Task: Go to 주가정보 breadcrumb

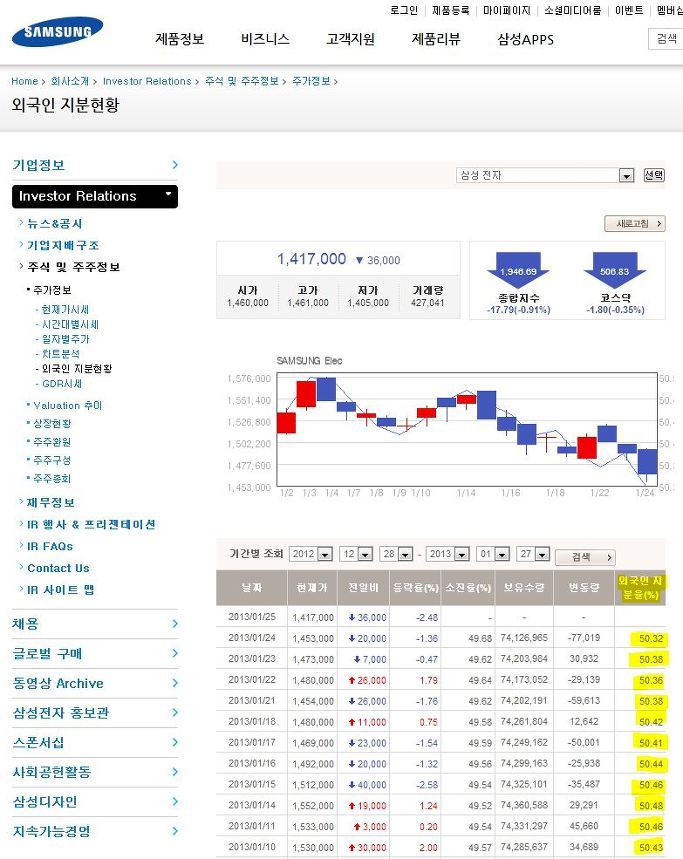Action: 311,81
